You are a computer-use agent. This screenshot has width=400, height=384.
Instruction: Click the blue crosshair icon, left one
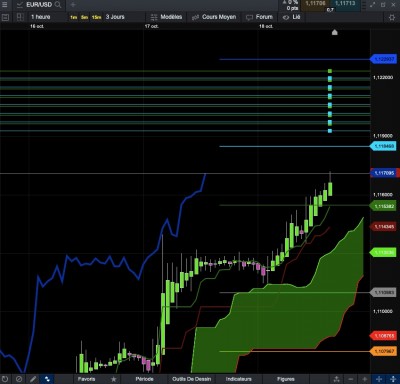(379, 379)
